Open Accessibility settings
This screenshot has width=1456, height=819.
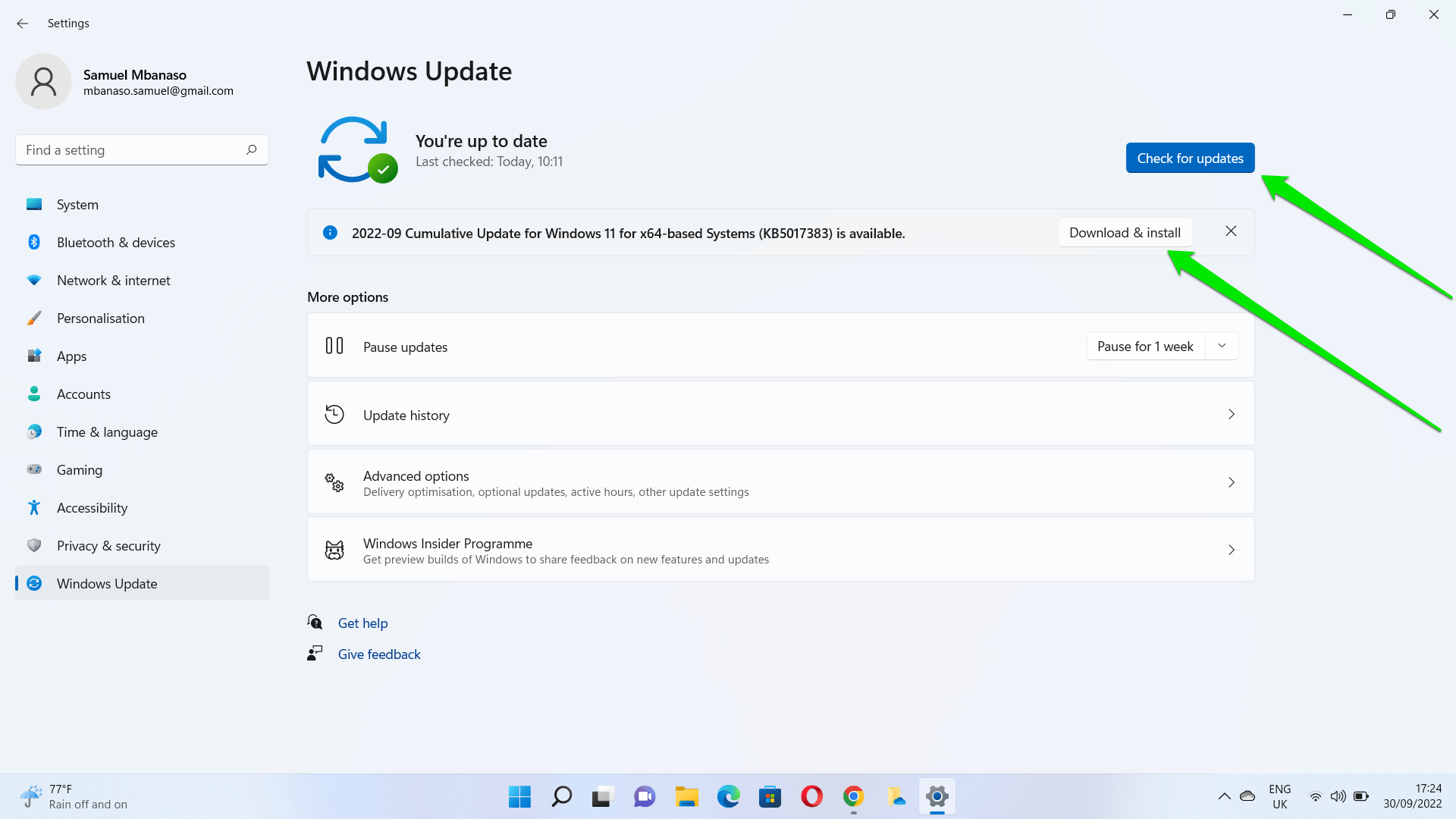(x=142, y=508)
